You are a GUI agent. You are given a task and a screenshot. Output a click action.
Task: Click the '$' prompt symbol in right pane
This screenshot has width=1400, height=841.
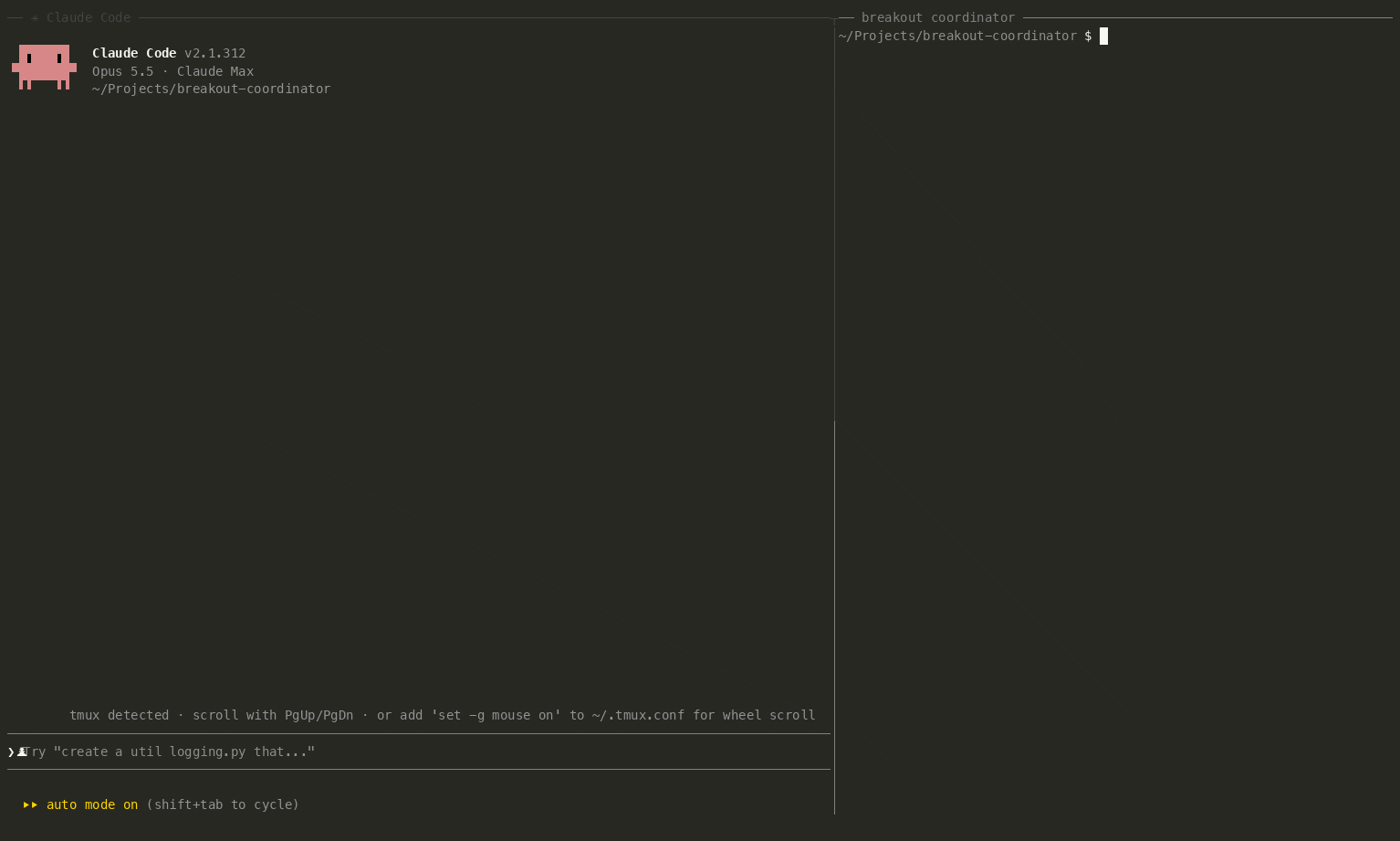coord(1088,37)
